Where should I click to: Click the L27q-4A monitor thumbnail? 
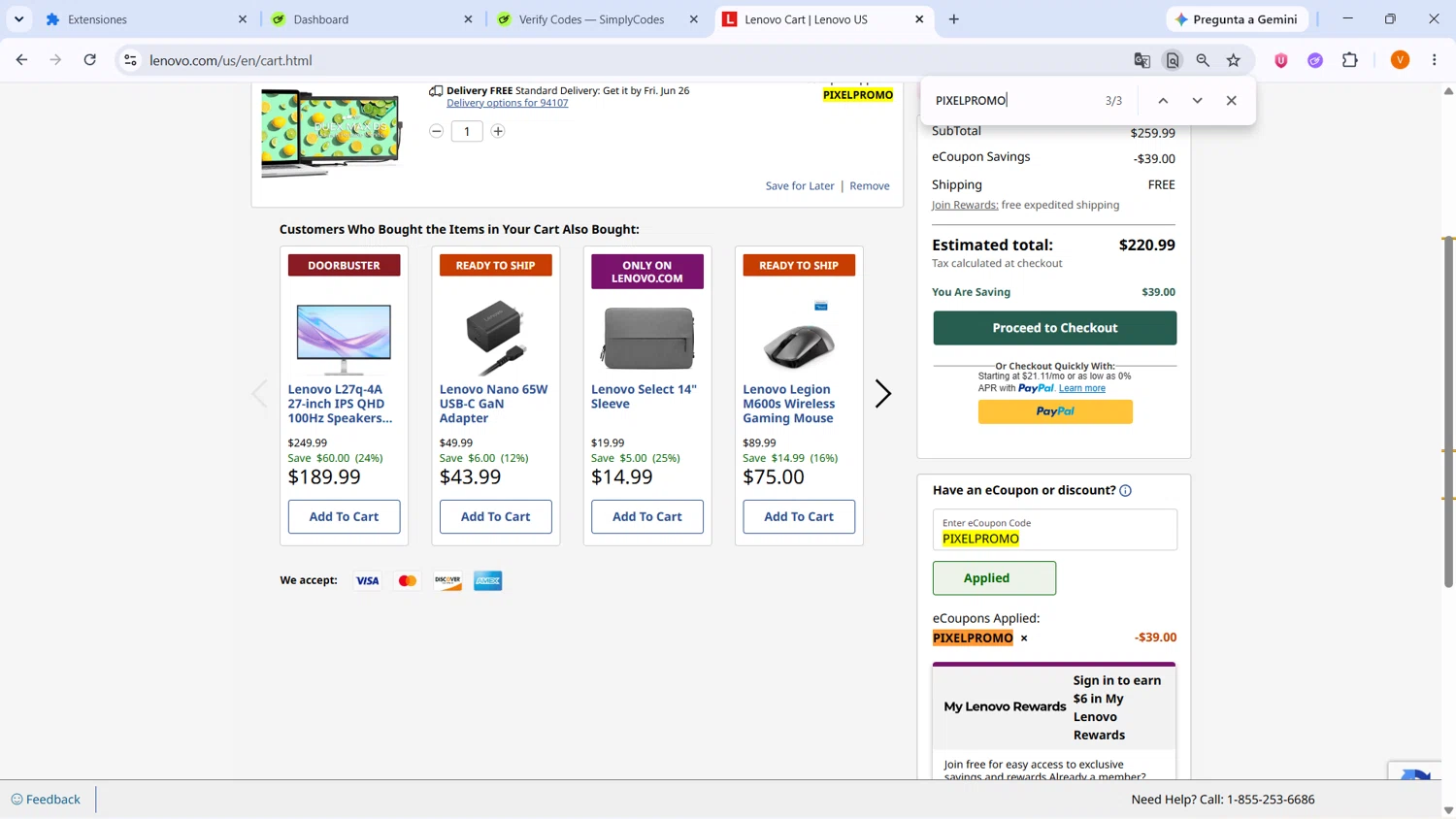click(344, 338)
